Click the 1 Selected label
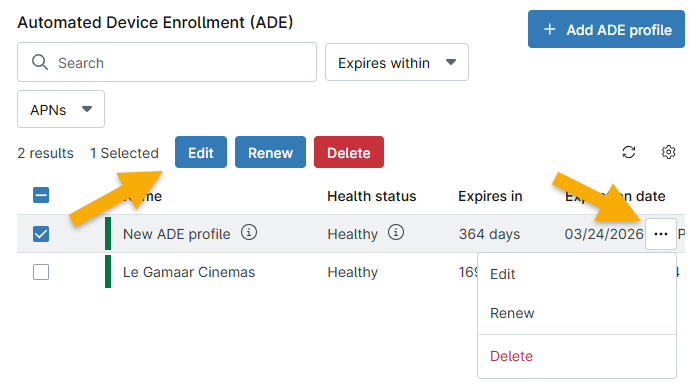Screen dimensions: 689x389 [x=124, y=153]
